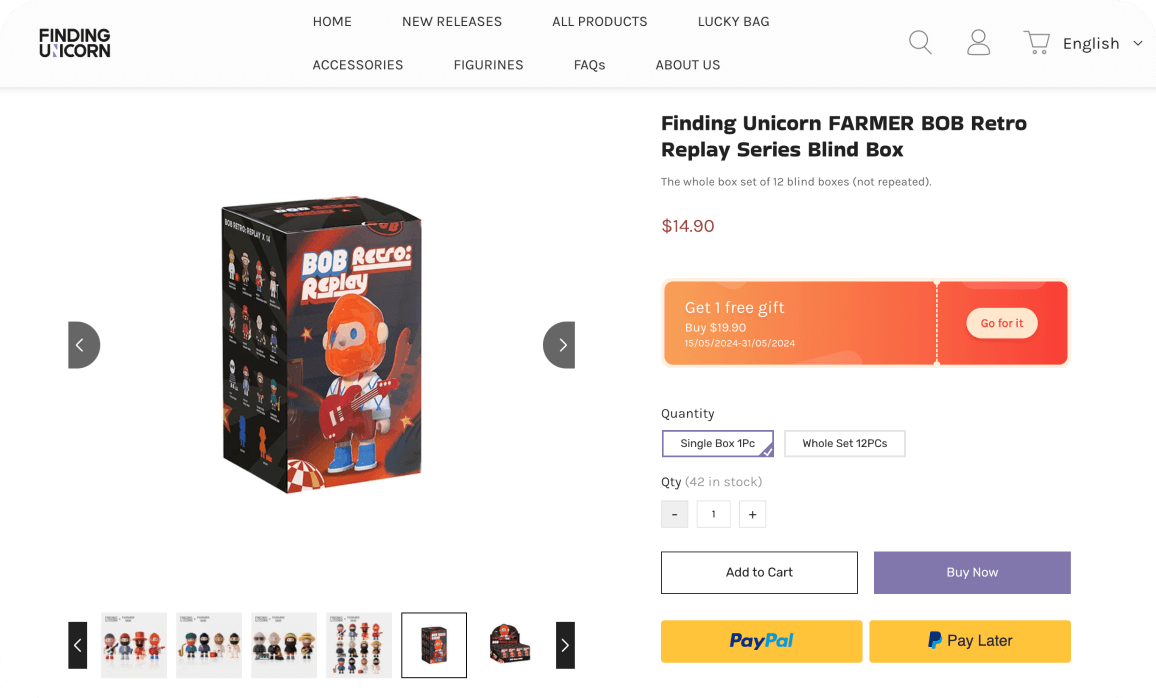Open the search magnifier icon
1156x698 pixels.
[920, 42]
